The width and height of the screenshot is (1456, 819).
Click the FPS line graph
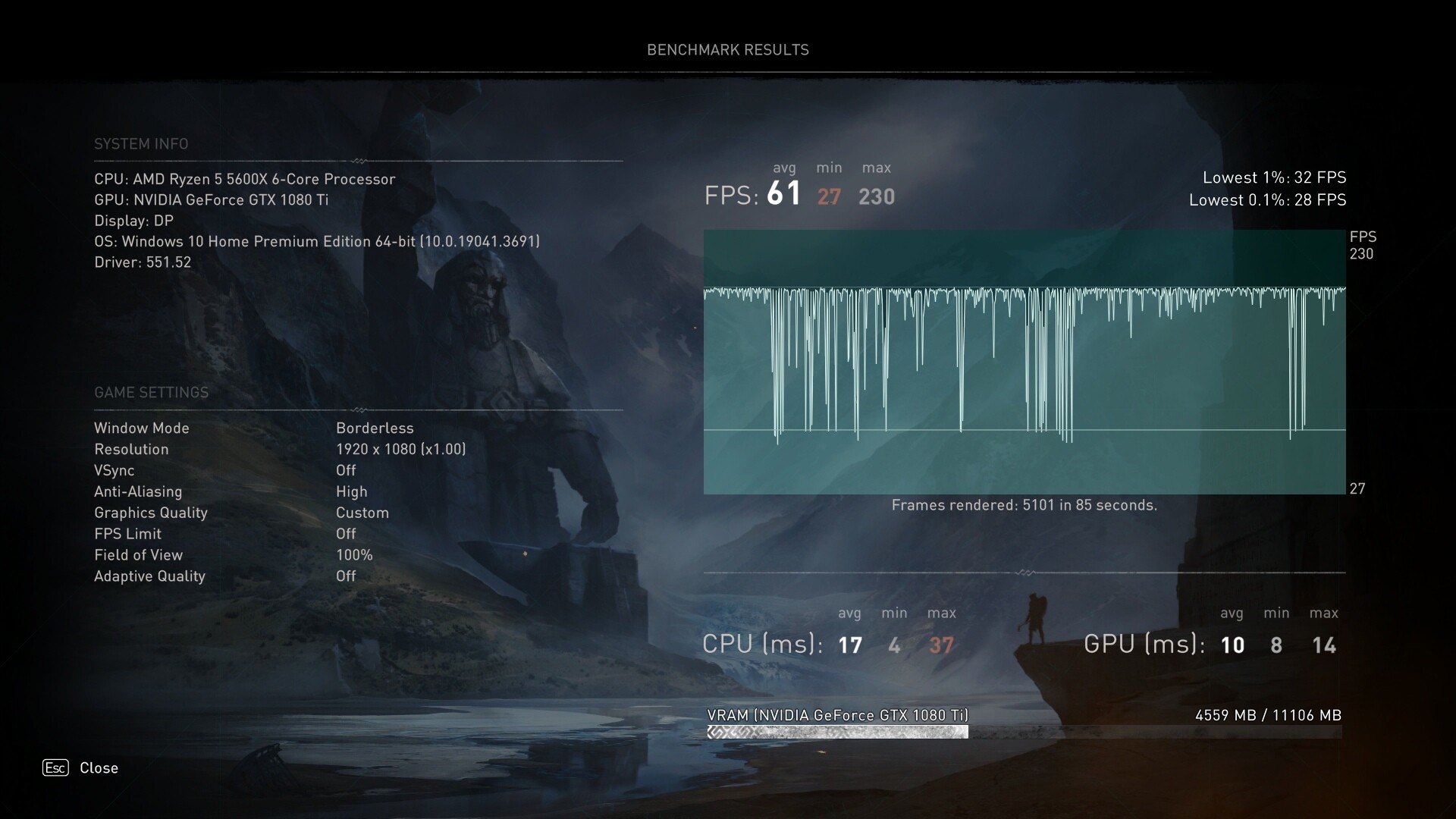1024,362
